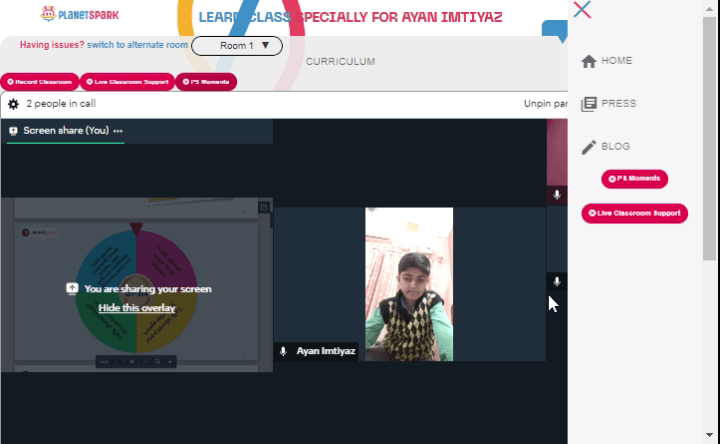Click the vertical scrollbar thumb
This screenshot has width=720, height=444.
tap(709, 139)
